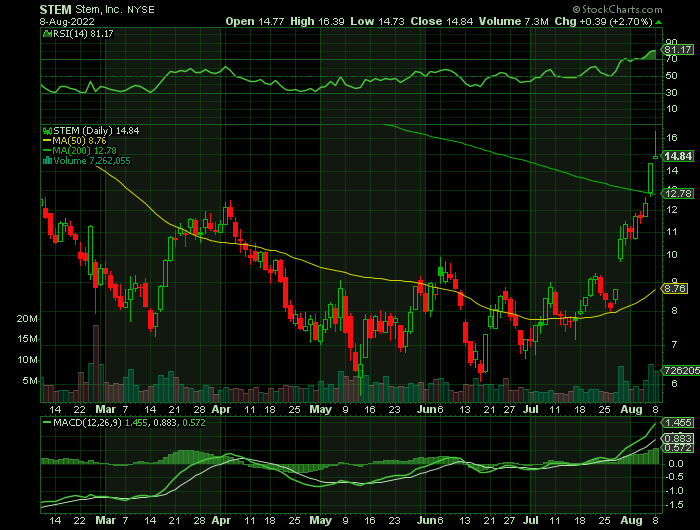Click the 50 level on RSI axis
This screenshot has width=700, height=530.
(672, 76)
